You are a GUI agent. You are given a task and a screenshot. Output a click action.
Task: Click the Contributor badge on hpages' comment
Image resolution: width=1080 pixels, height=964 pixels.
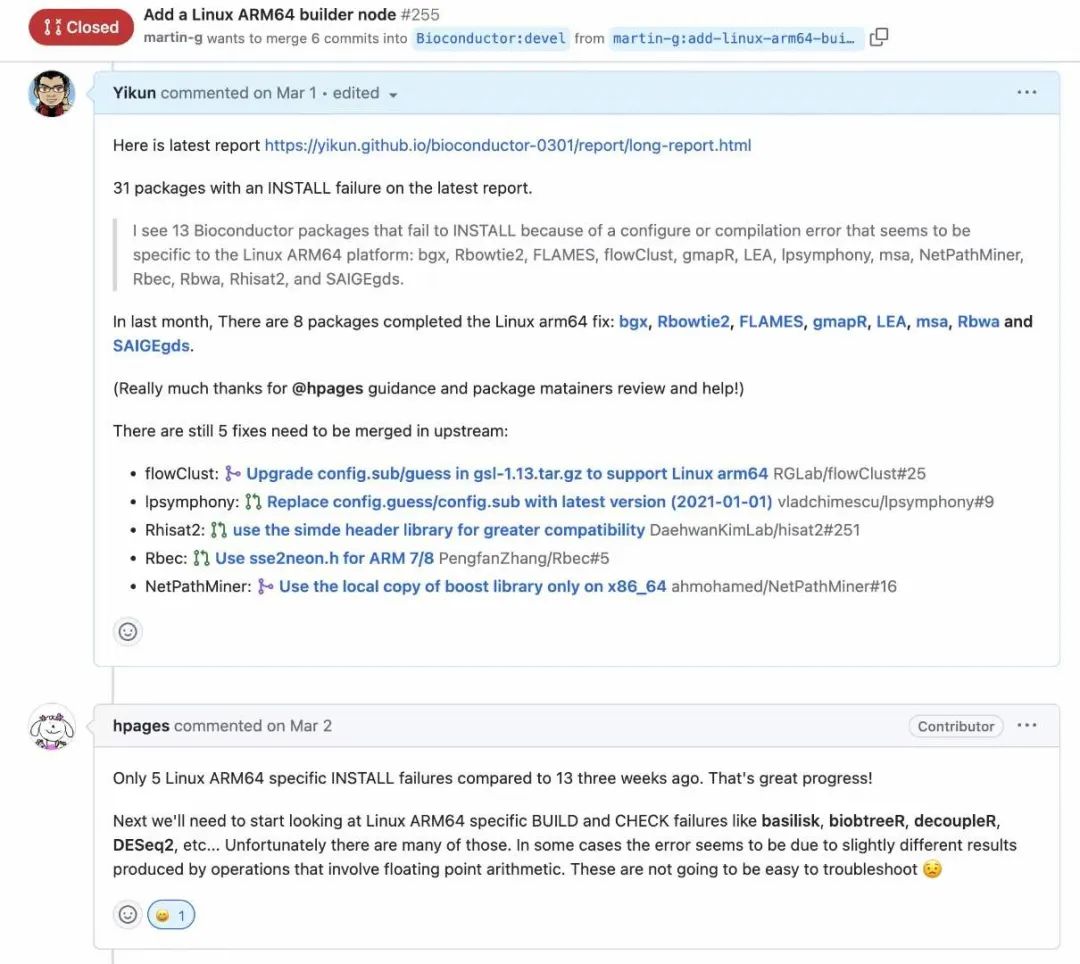tap(955, 726)
